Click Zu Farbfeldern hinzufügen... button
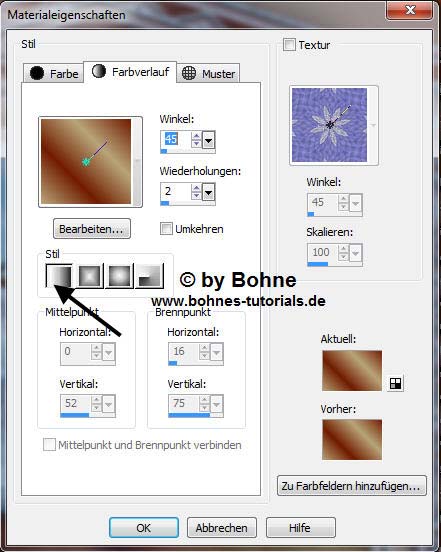441x552 pixels. [x=352, y=486]
